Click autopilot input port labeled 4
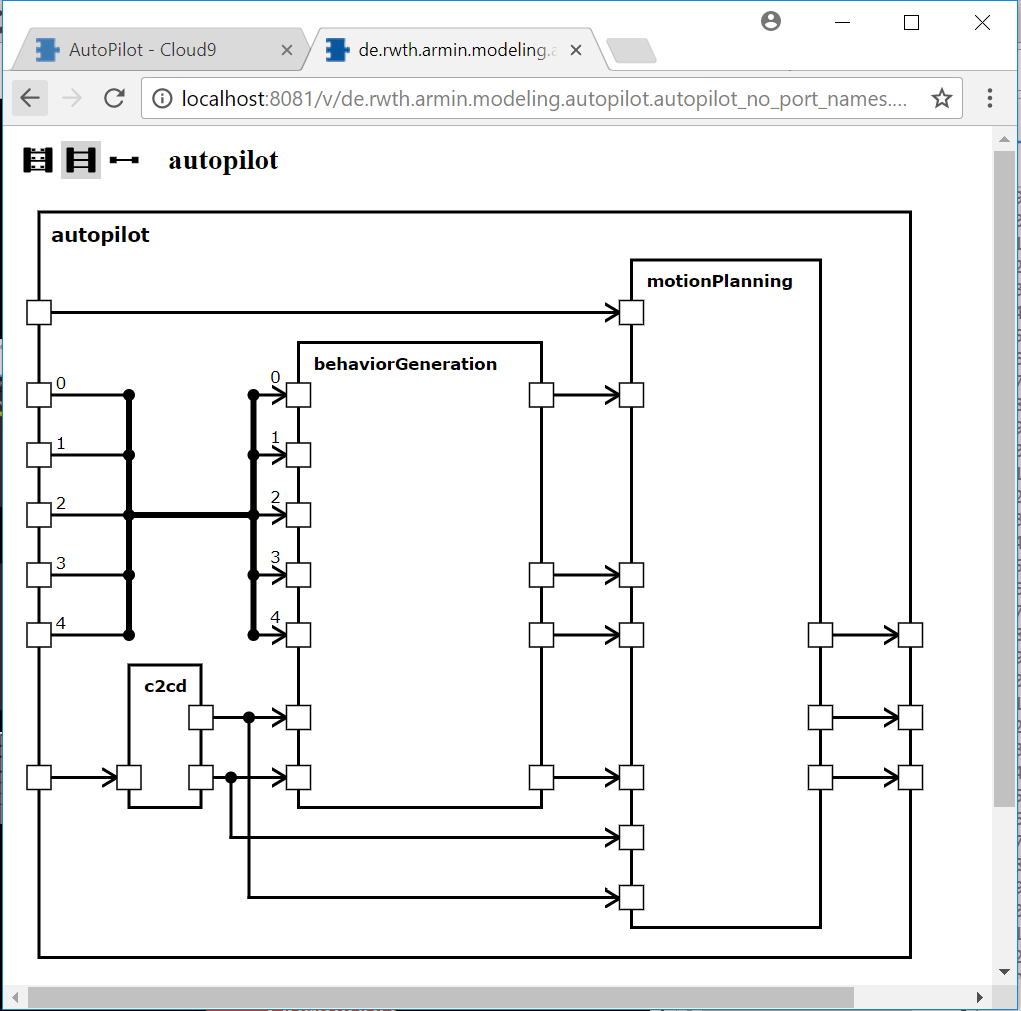The image size is (1021, 1011). coord(39,635)
